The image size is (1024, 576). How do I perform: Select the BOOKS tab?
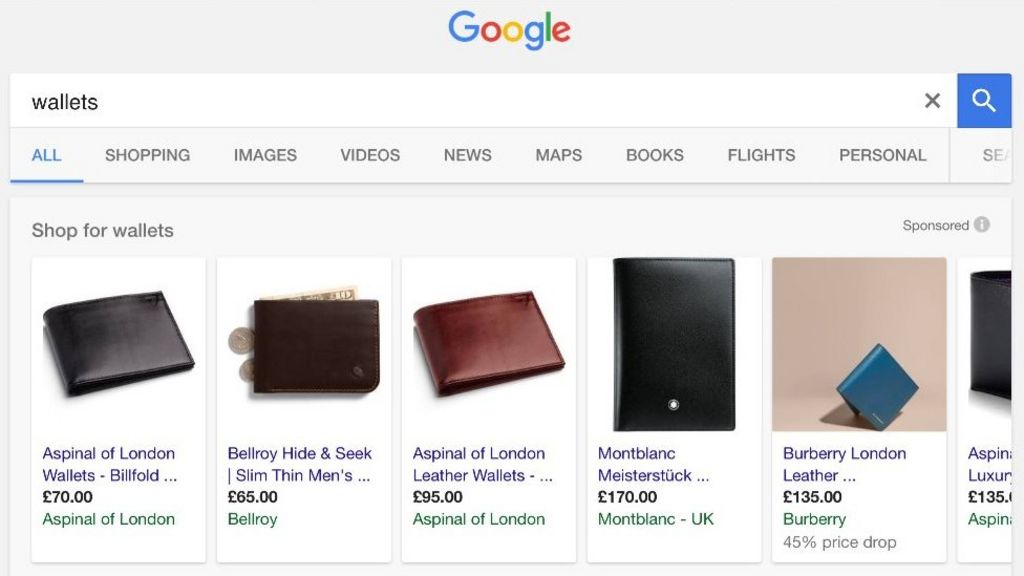tap(654, 155)
